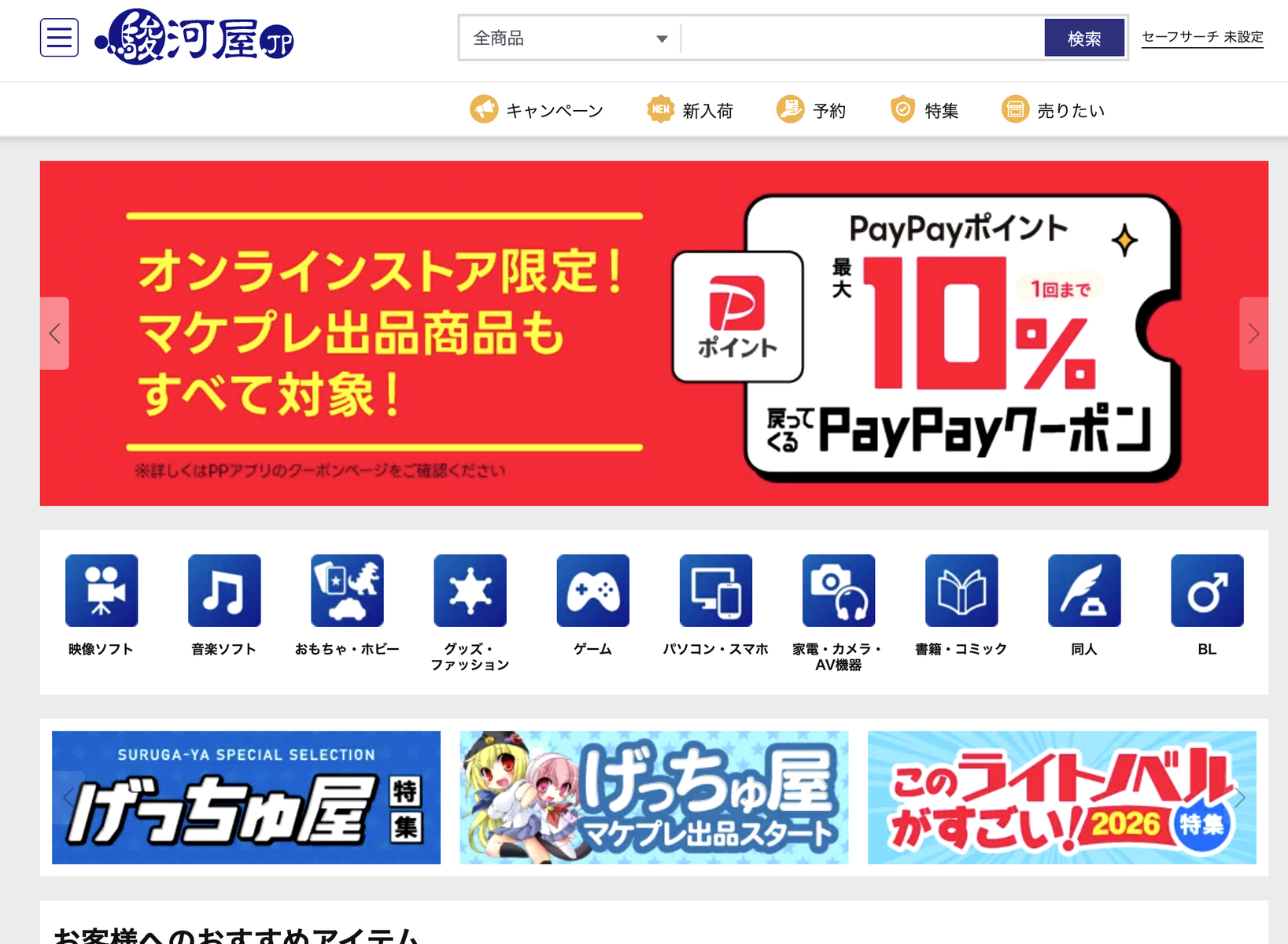Screen dimensions: 1288x944
Task: Select the 映像ソフト video camera icon
Action: click(x=101, y=591)
